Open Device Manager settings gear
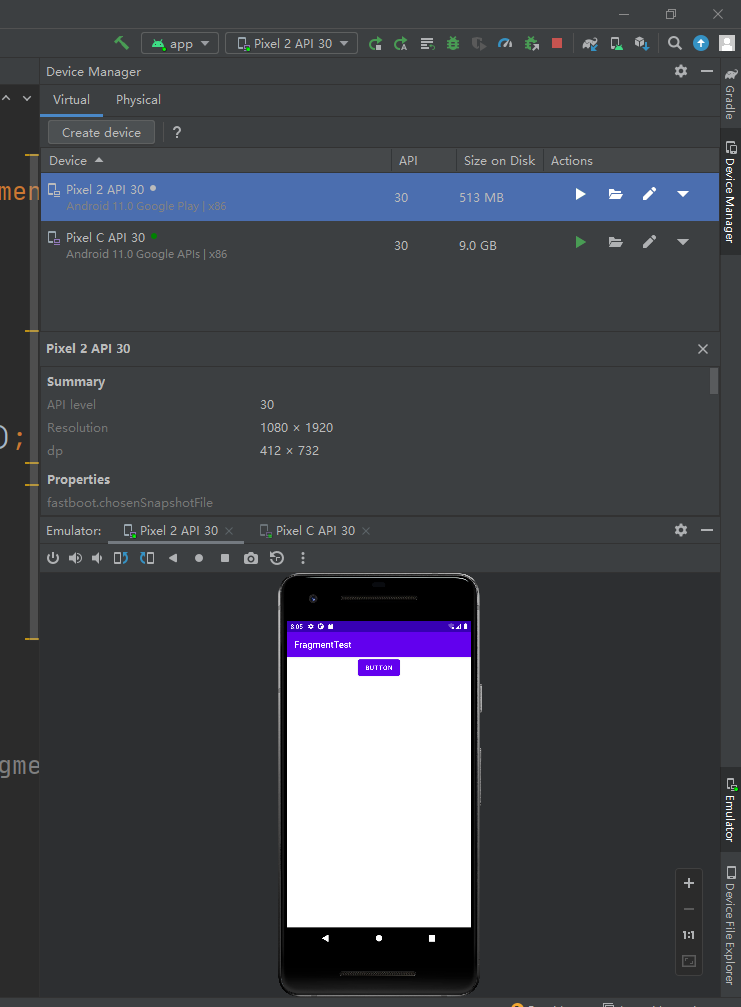Screen dimensions: 741x1007 (681, 71)
